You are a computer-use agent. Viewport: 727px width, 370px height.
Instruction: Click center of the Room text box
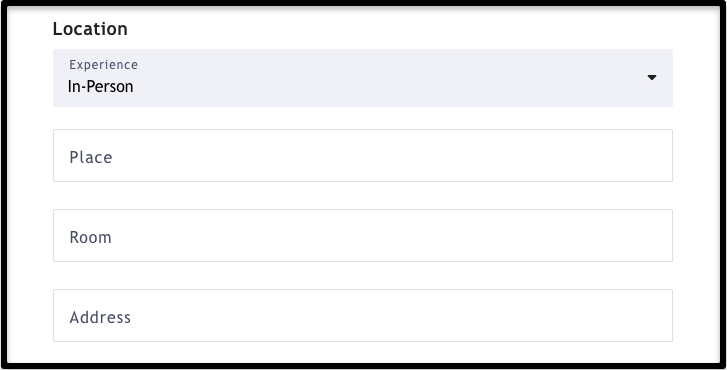tap(363, 236)
